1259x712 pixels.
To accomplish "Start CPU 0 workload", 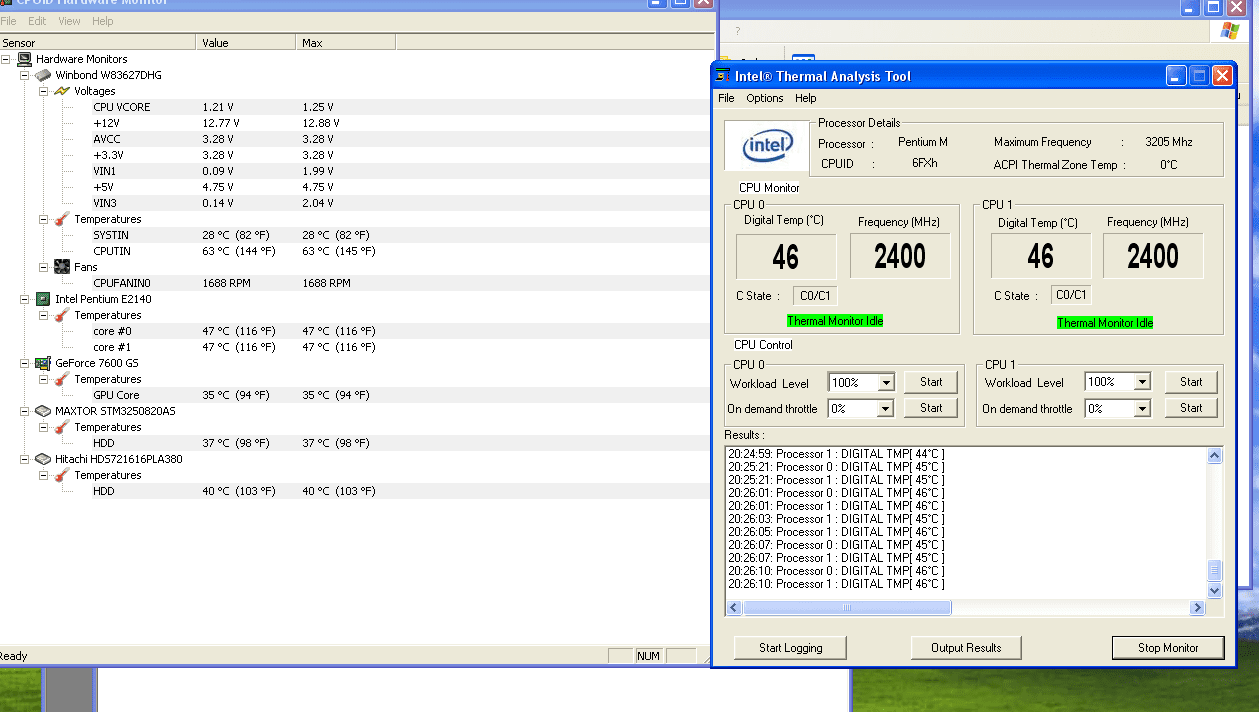I will [x=931, y=382].
